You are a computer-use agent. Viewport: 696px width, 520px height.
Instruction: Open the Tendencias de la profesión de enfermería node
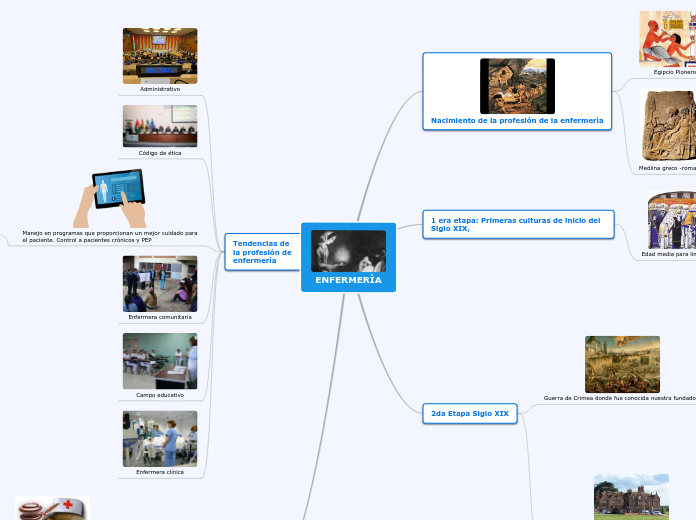coord(262,252)
